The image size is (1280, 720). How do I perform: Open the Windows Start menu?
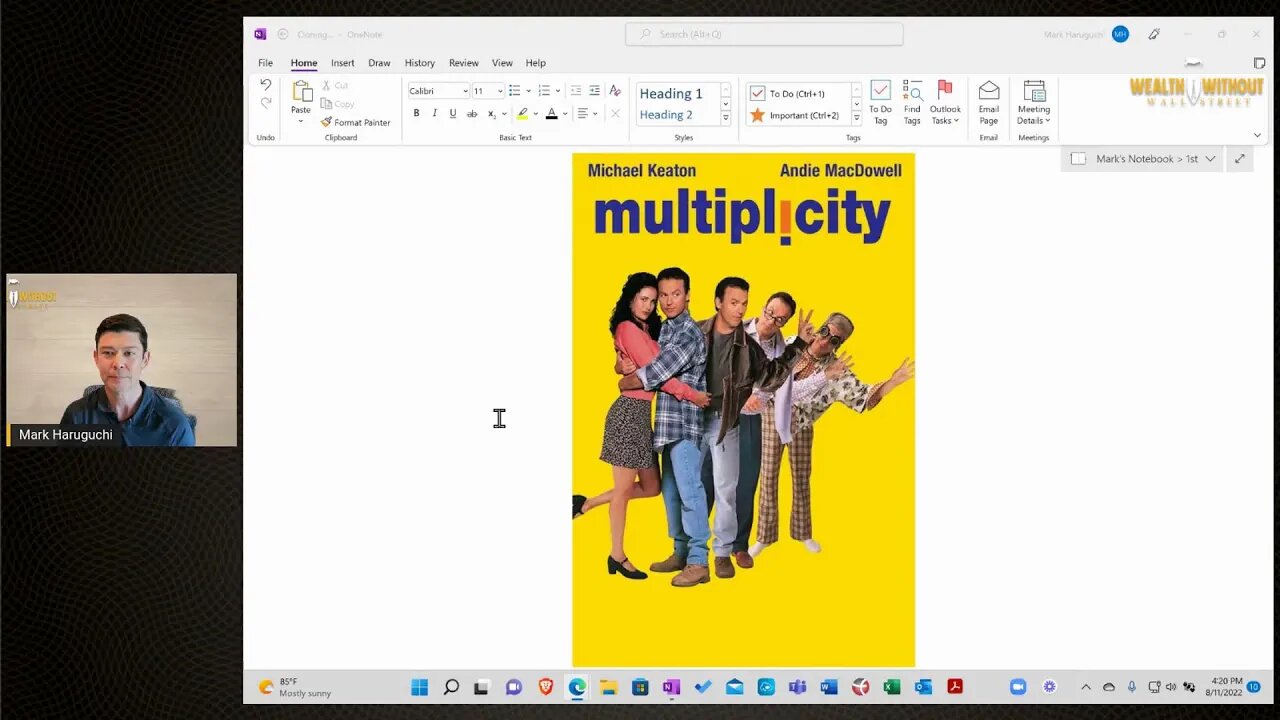click(x=419, y=687)
